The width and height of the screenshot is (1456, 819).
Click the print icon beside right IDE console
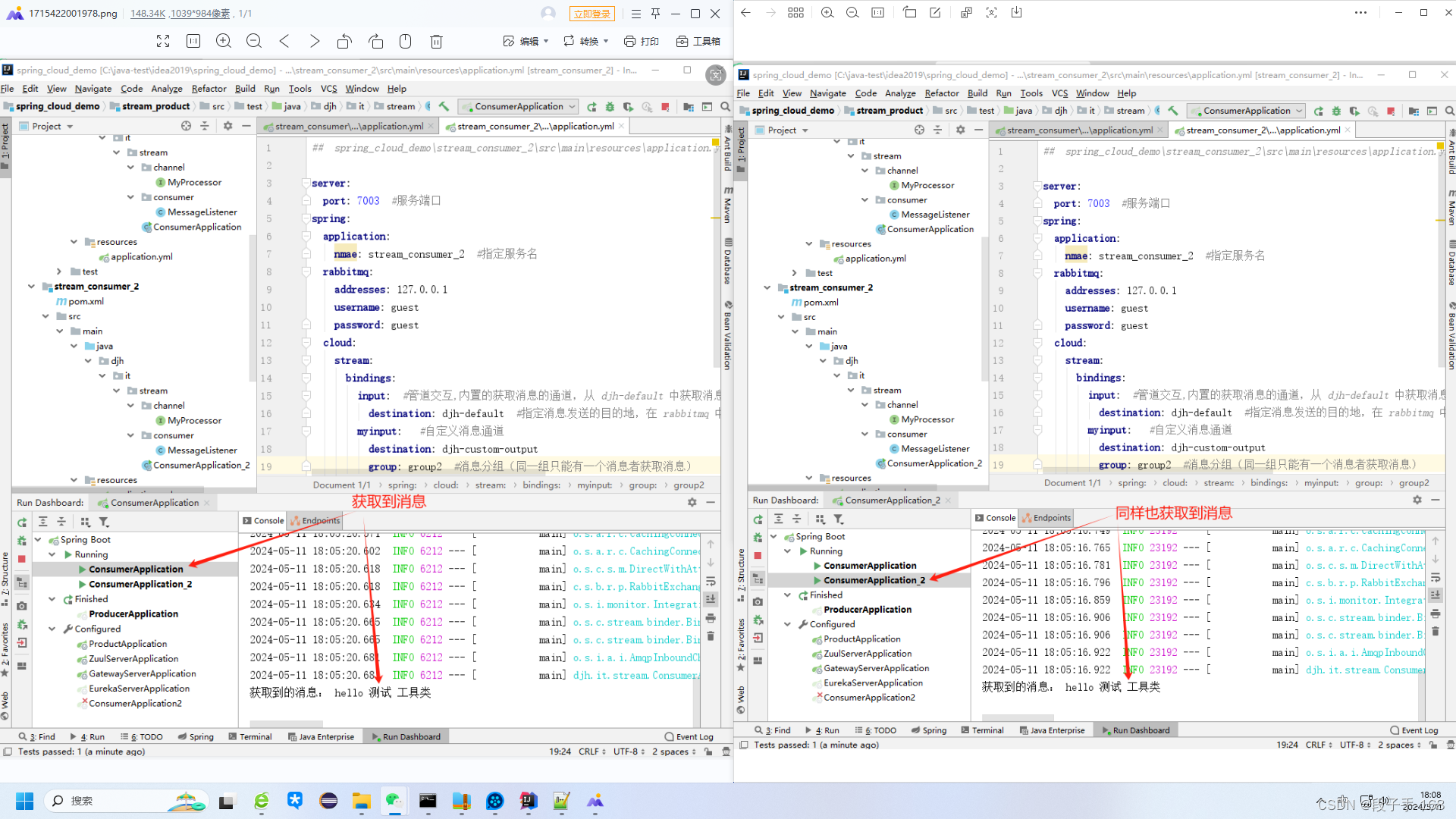1435,613
